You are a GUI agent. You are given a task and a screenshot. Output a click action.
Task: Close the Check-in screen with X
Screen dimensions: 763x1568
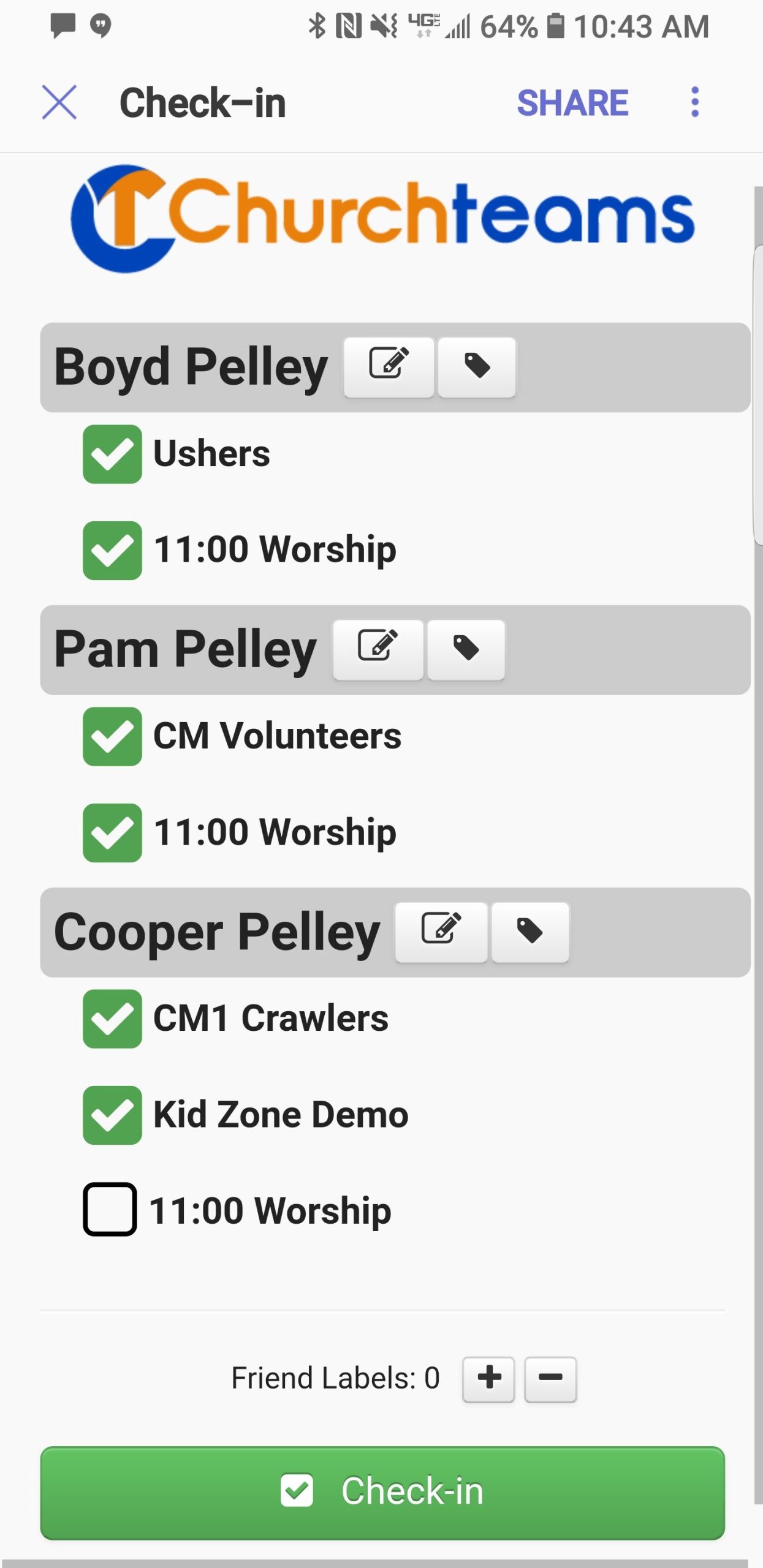[x=59, y=102]
